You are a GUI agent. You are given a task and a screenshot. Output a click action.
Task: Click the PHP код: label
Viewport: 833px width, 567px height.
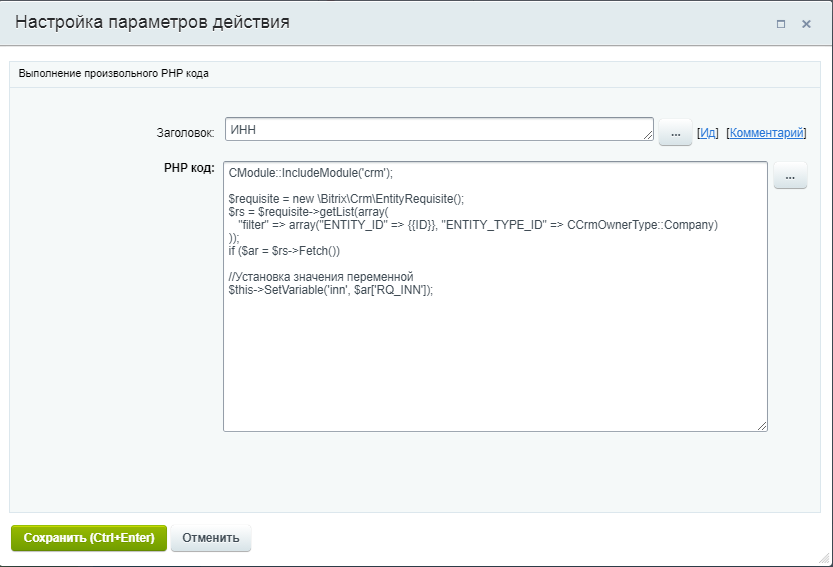[x=189, y=168]
